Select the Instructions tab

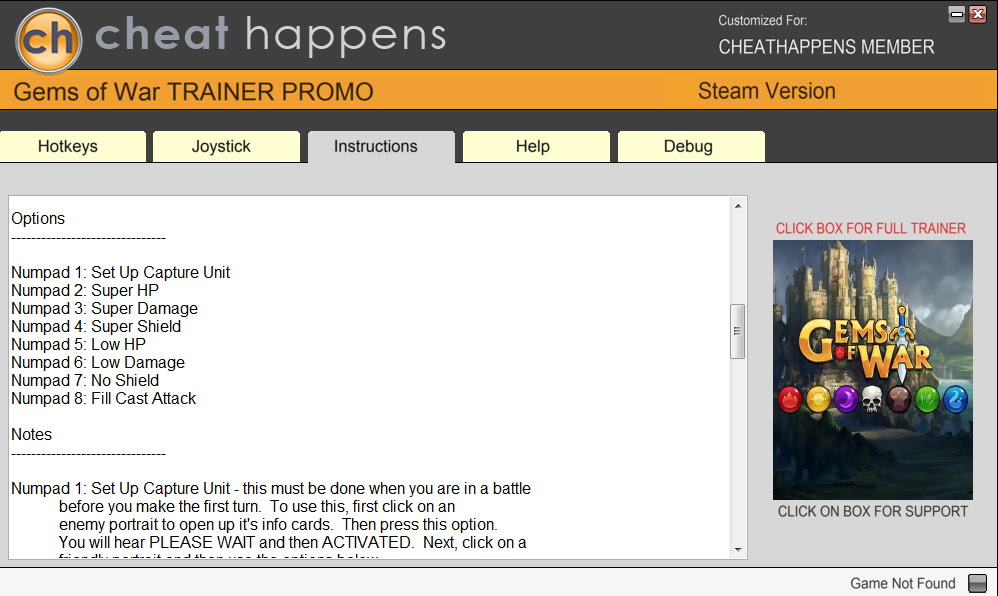tap(381, 146)
